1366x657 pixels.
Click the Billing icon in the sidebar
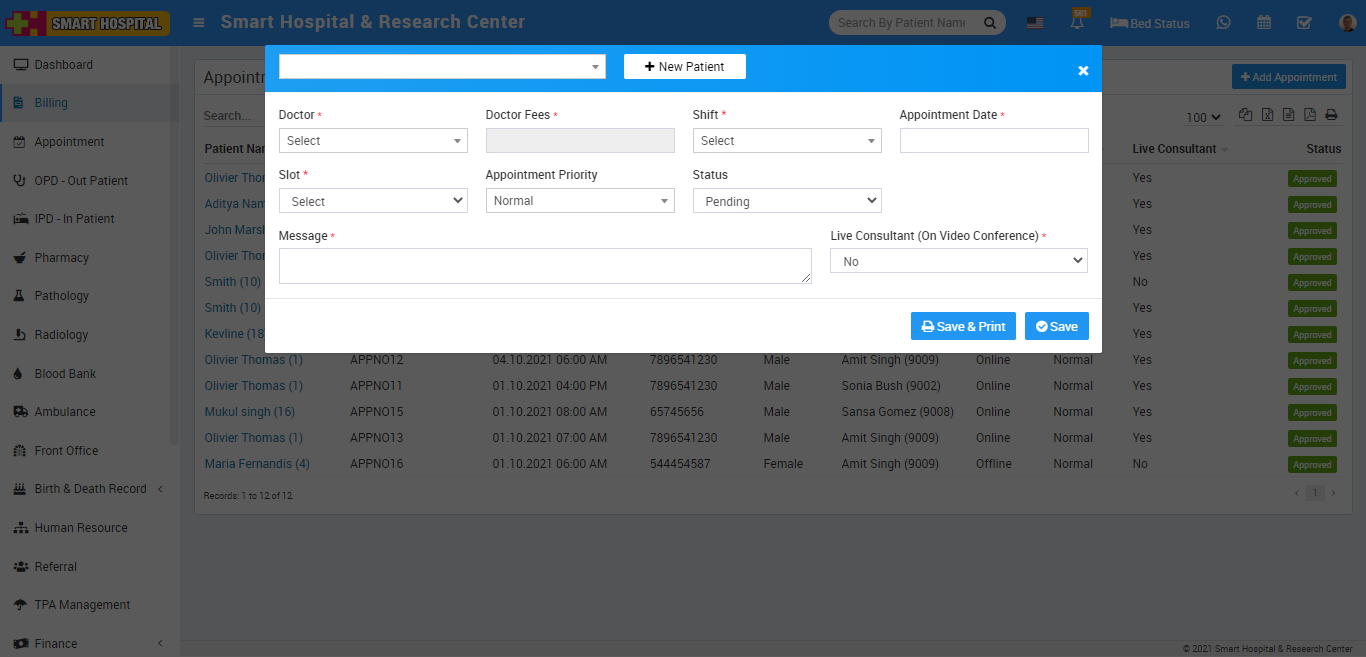pyautogui.click(x=20, y=103)
